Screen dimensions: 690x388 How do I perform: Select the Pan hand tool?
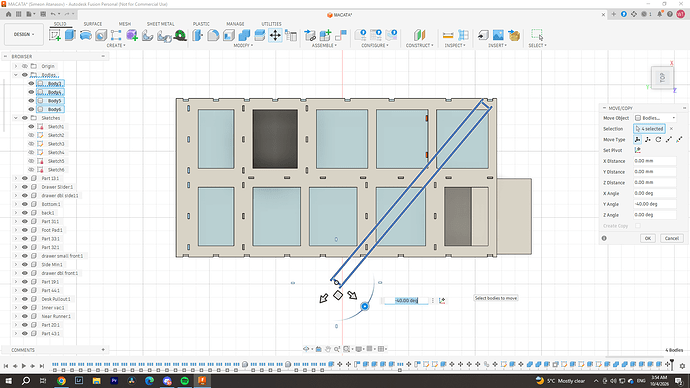click(x=328, y=349)
